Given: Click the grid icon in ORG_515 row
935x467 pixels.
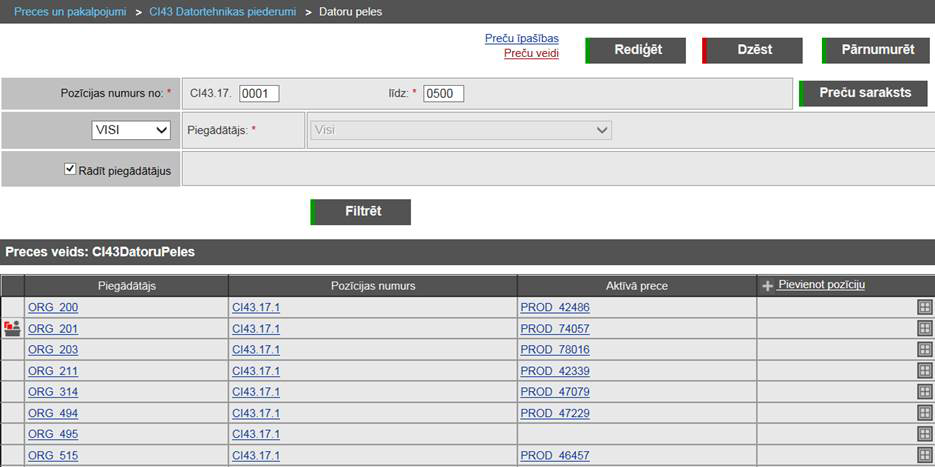Looking at the screenshot, I should 924,455.
